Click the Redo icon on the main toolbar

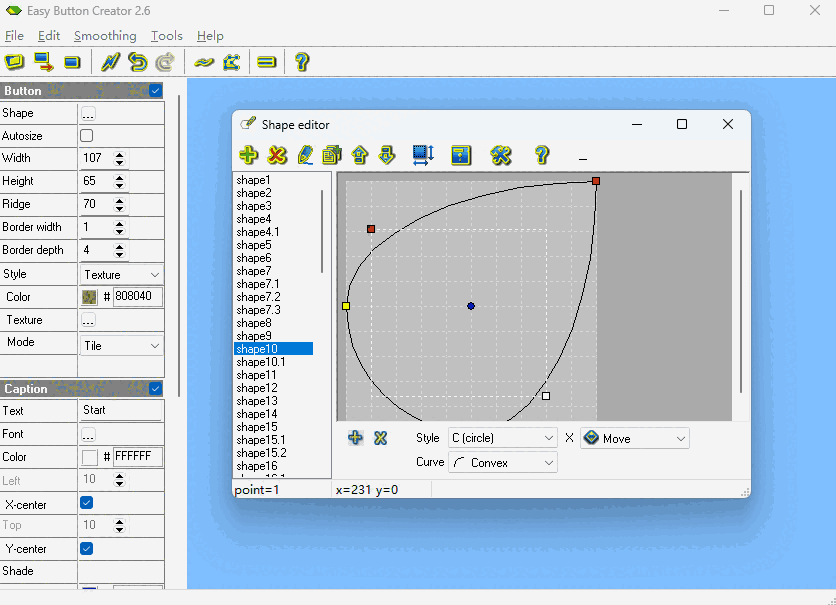166,62
